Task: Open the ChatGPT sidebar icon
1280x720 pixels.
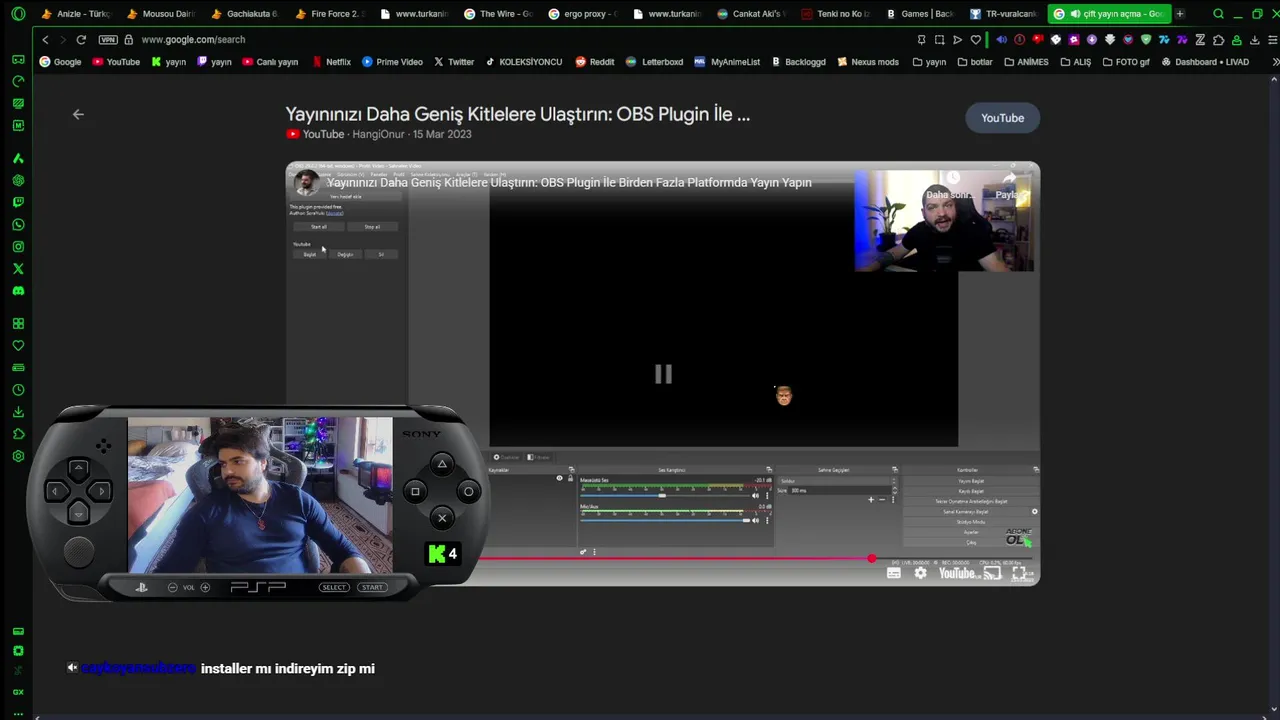Action: (x=18, y=181)
